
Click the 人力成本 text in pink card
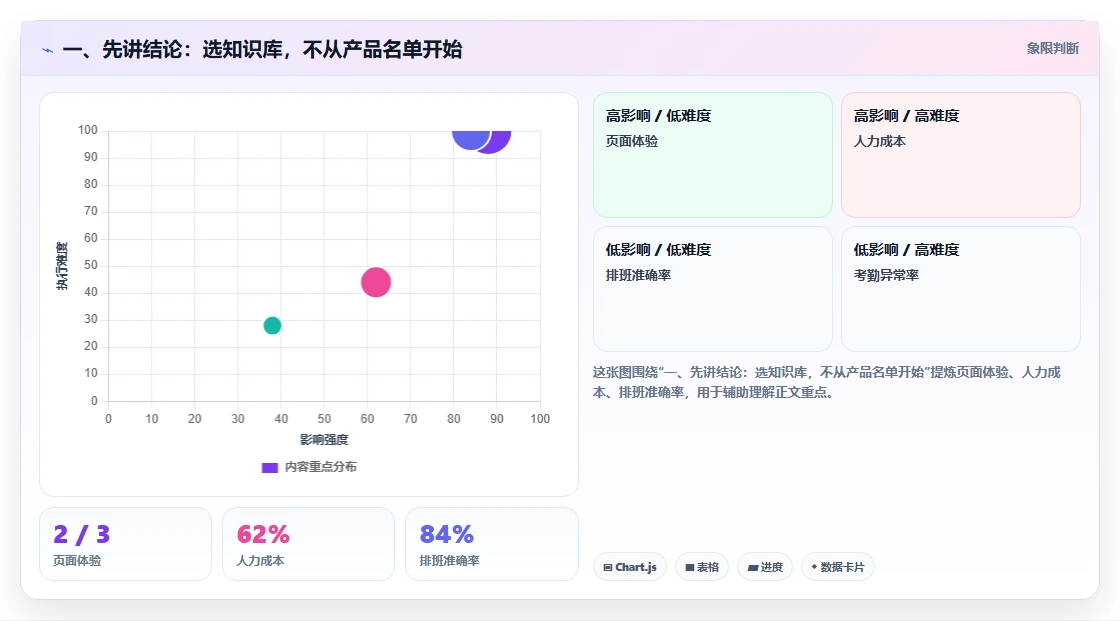[879, 141]
